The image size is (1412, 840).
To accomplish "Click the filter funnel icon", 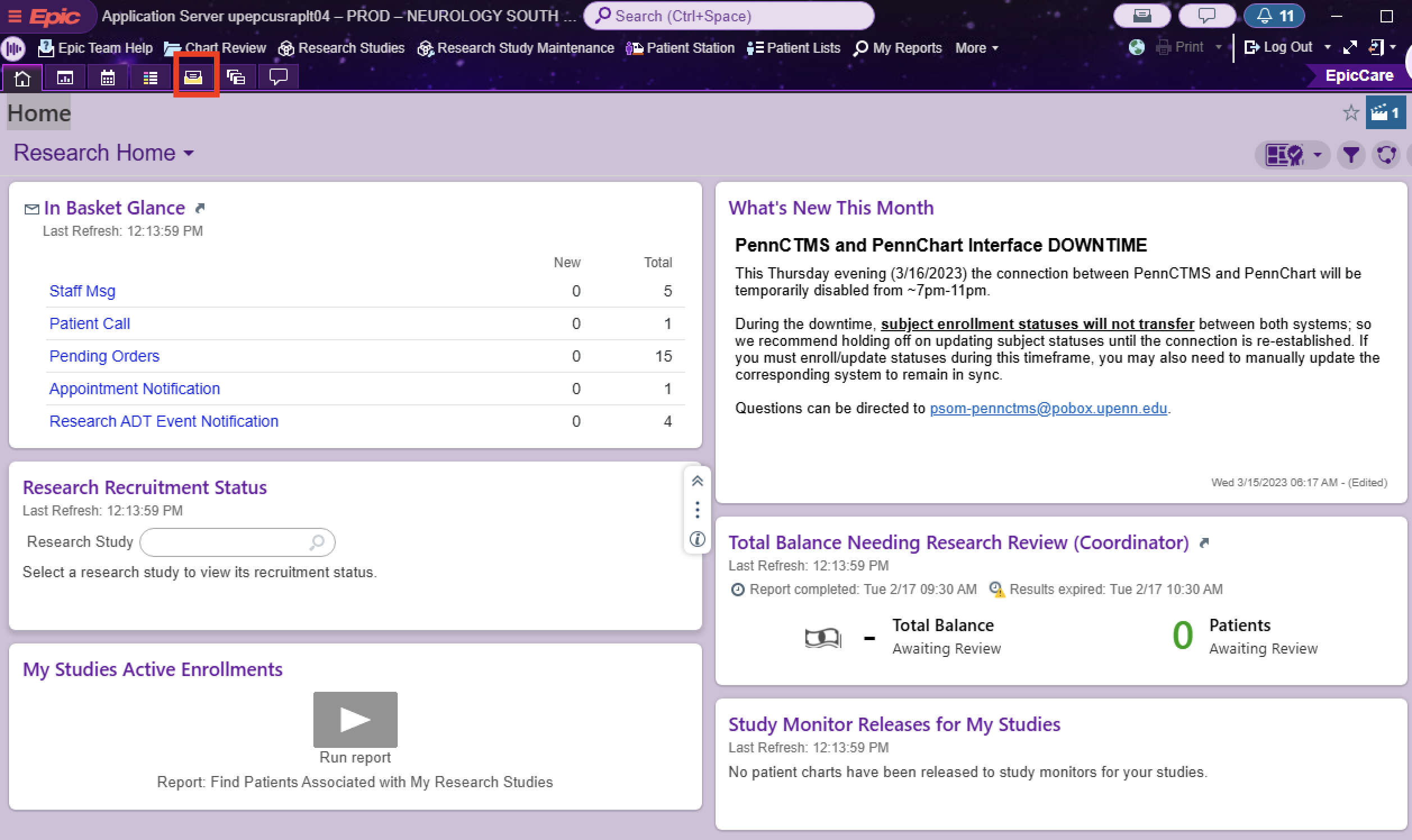I will click(x=1351, y=154).
